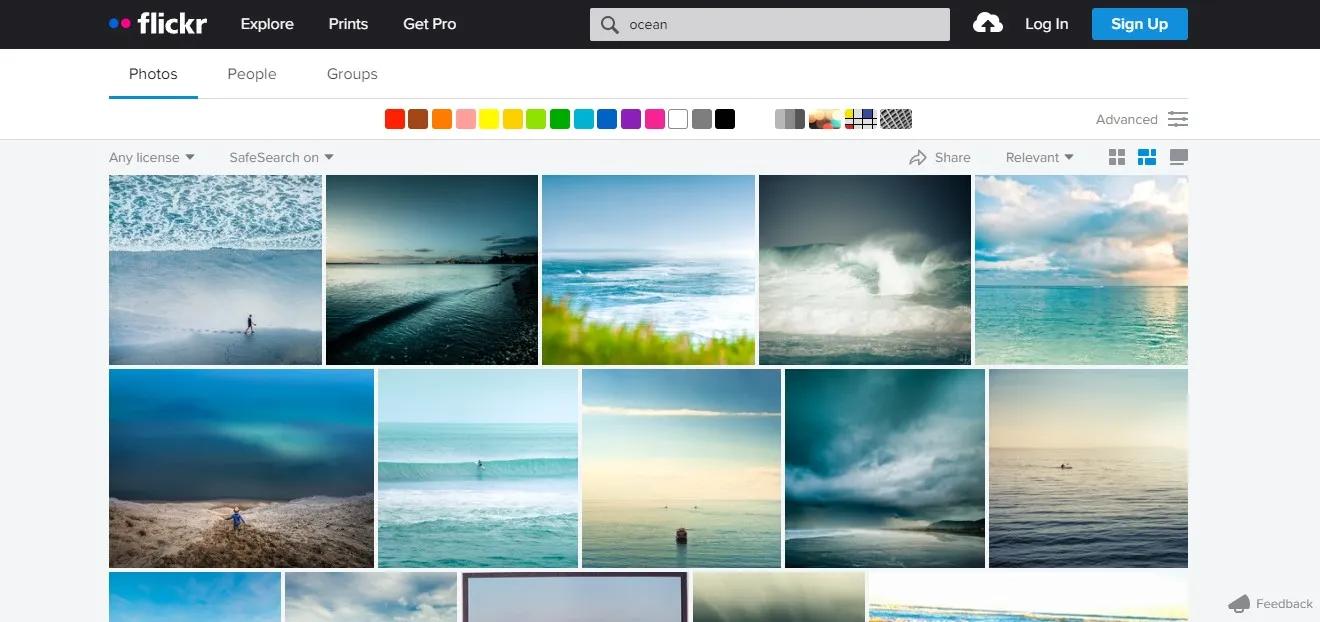
Task: Select the justified view layout icon
Action: (x=1147, y=157)
